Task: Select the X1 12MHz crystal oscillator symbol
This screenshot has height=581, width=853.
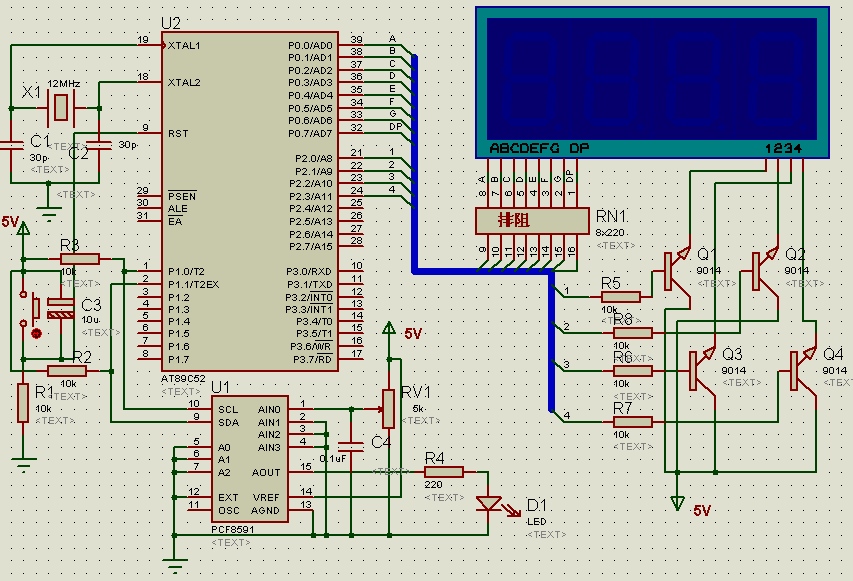Action: [x=62, y=106]
